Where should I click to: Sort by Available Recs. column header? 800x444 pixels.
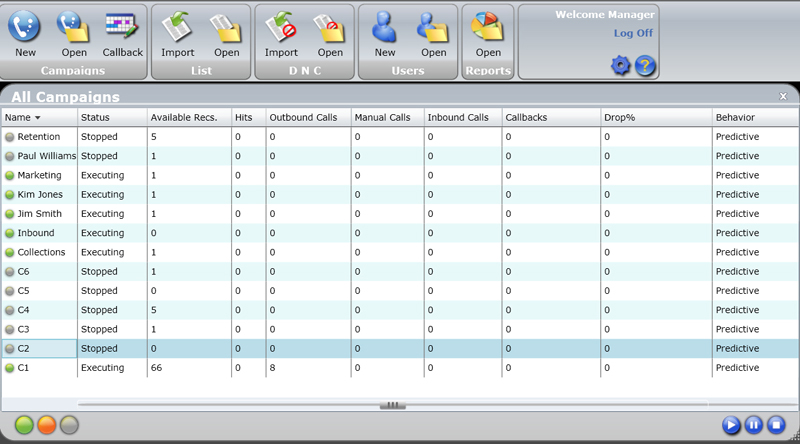(189, 117)
